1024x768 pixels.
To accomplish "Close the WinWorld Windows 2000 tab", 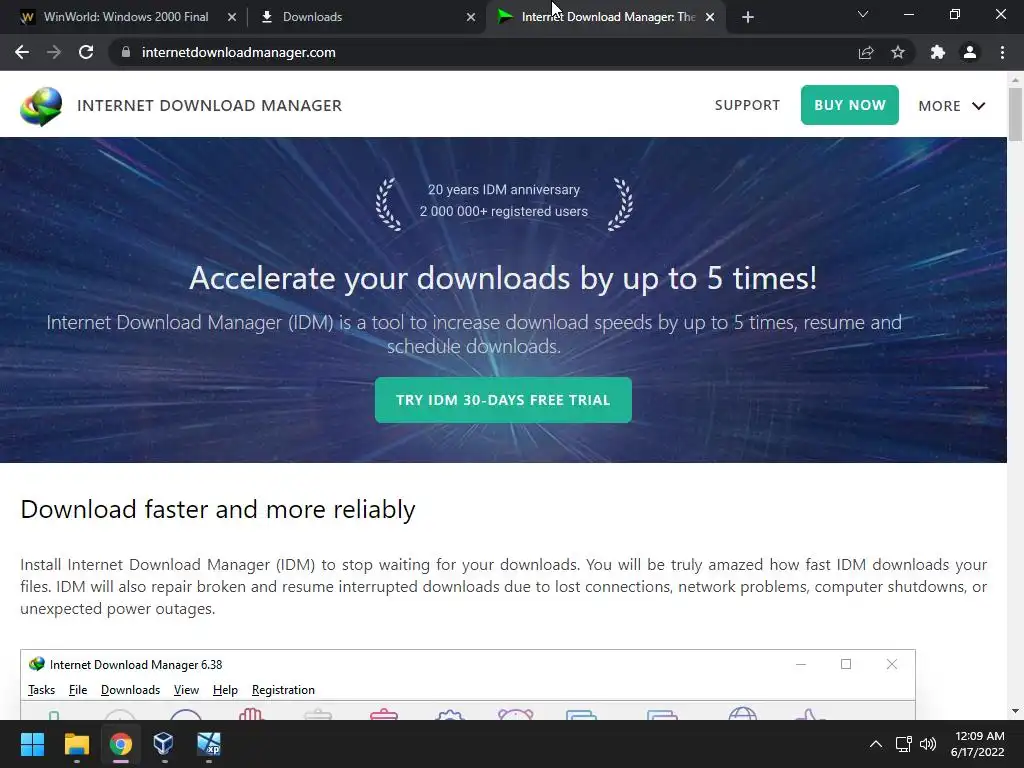I will (232, 17).
